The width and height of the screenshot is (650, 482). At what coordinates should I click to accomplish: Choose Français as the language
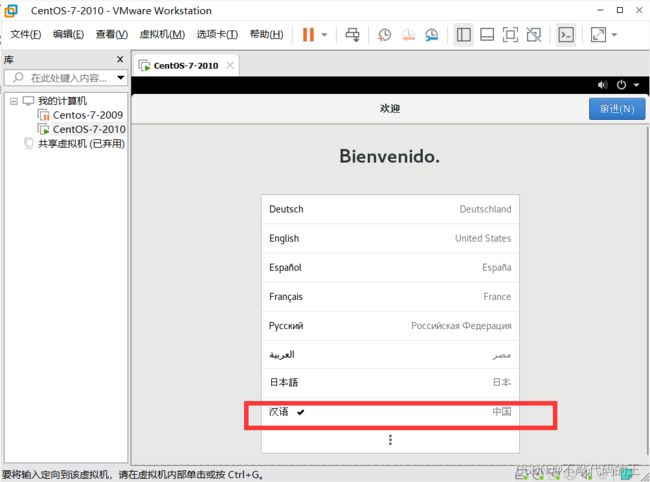pos(390,297)
